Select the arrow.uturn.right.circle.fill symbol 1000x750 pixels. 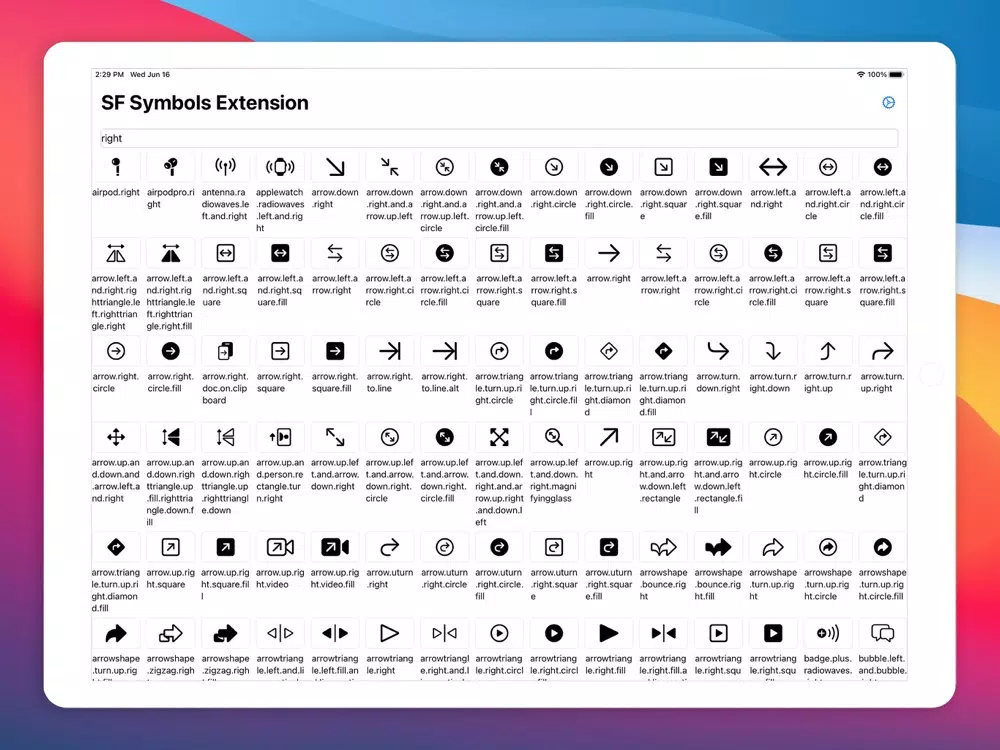tap(499, 547)
